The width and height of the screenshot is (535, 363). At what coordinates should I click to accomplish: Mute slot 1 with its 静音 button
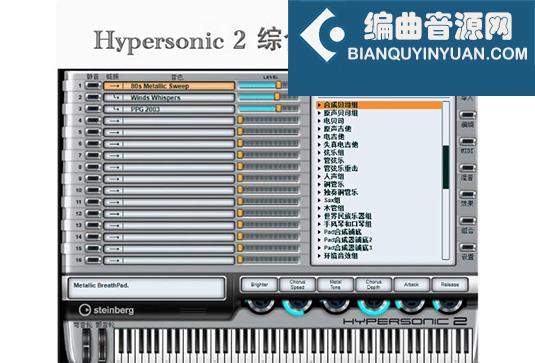click(x=93, y=86)
